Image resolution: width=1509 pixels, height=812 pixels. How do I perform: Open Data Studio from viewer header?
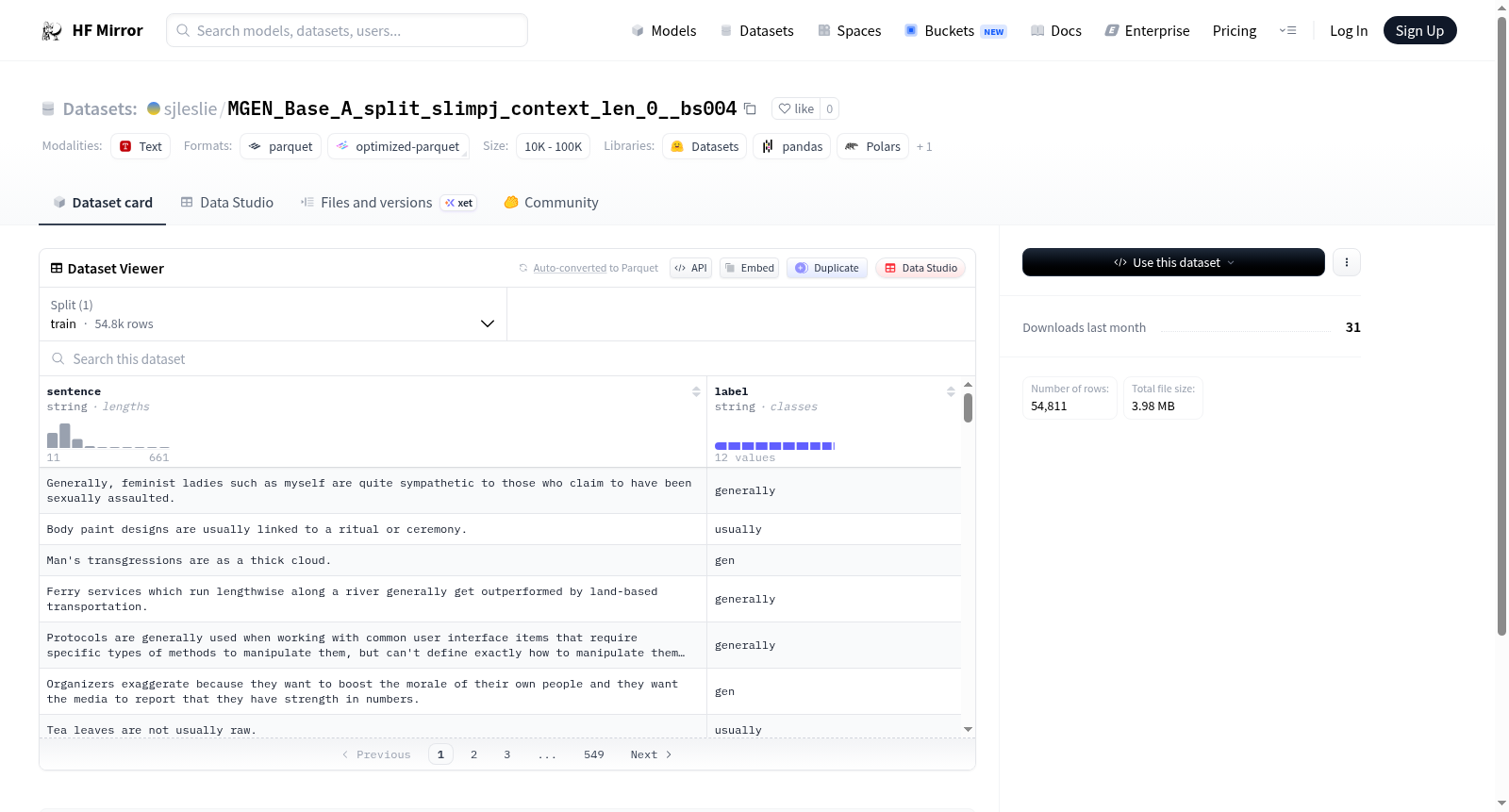tap(920, 268)
